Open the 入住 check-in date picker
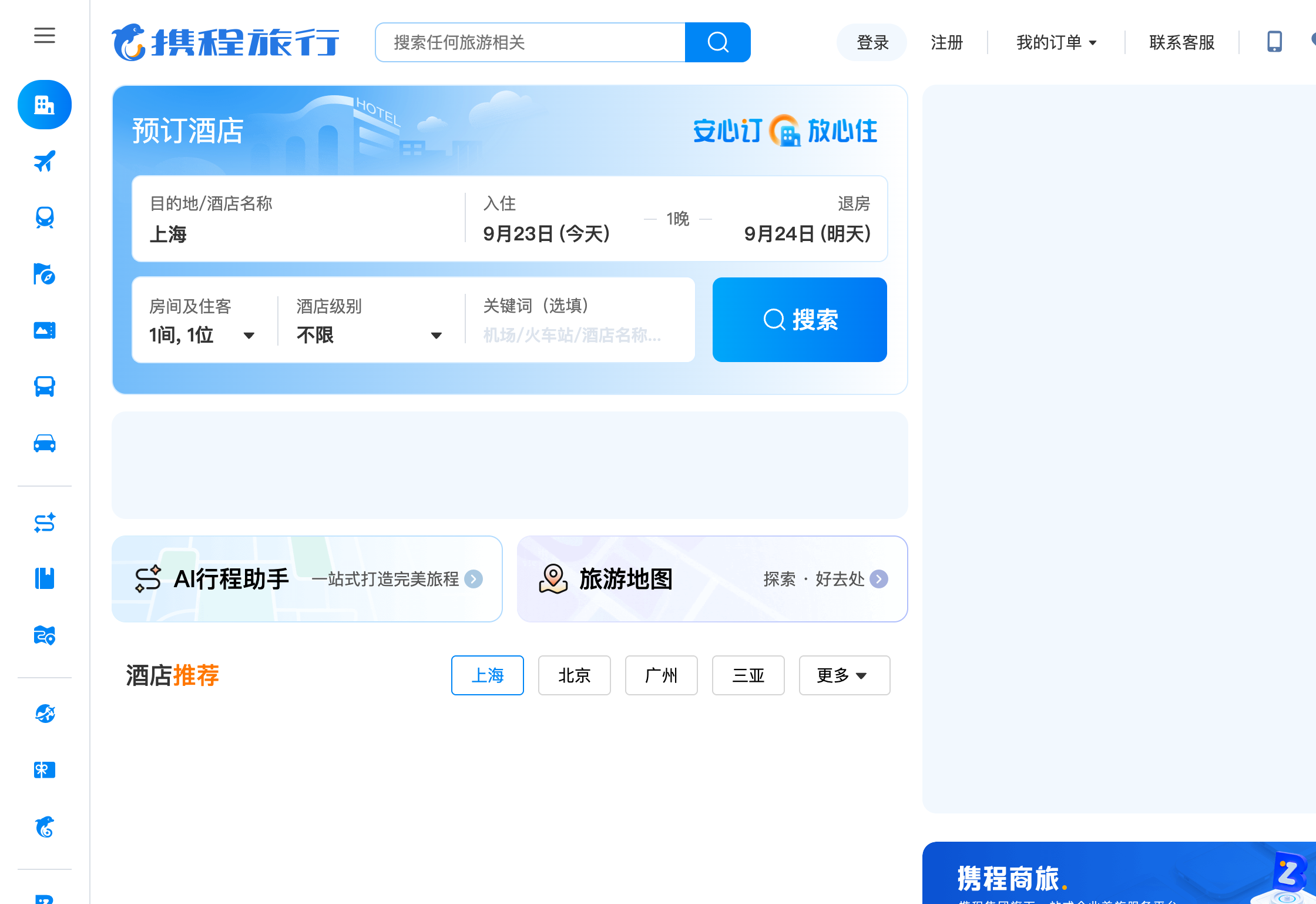 [x=547, y=219]
